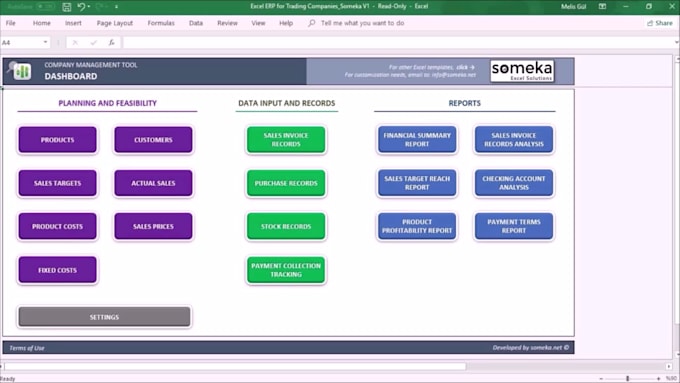Screen dimensions: 680x383
Task: Open the Formulas tab
Action: pos(161,23)
